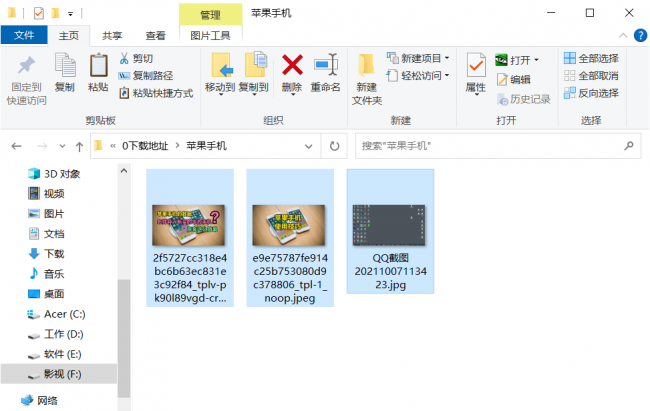The width and height of the screenshot is (650, 411).
Task: Select the 影视 (F:) drive
Action: (58, 374)
